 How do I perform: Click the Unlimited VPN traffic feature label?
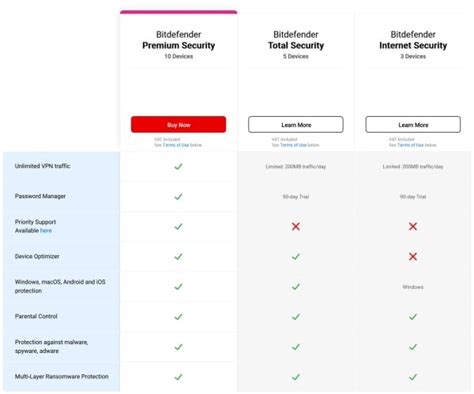(x=42, y=166)
